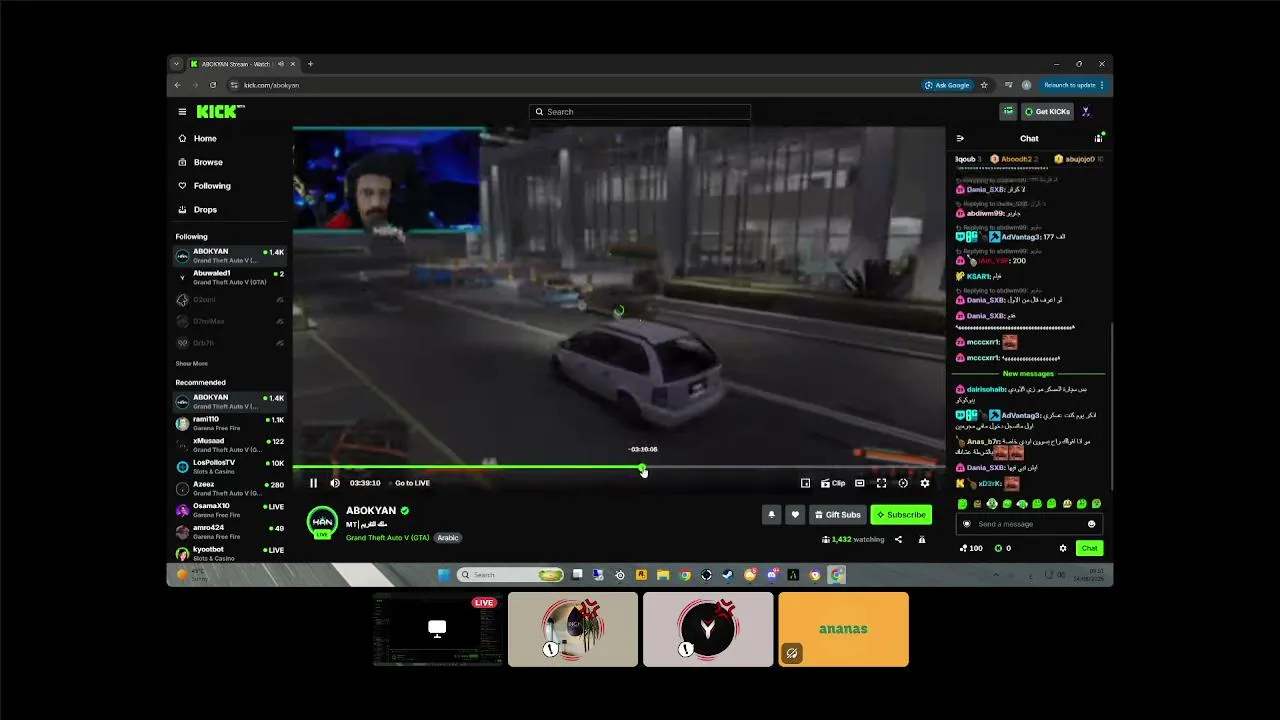Image resolution: width=1280 pixels, height=720 pixels.
Task: Open the sidebar hamburger menu
Action: click(x=182, y=112)
